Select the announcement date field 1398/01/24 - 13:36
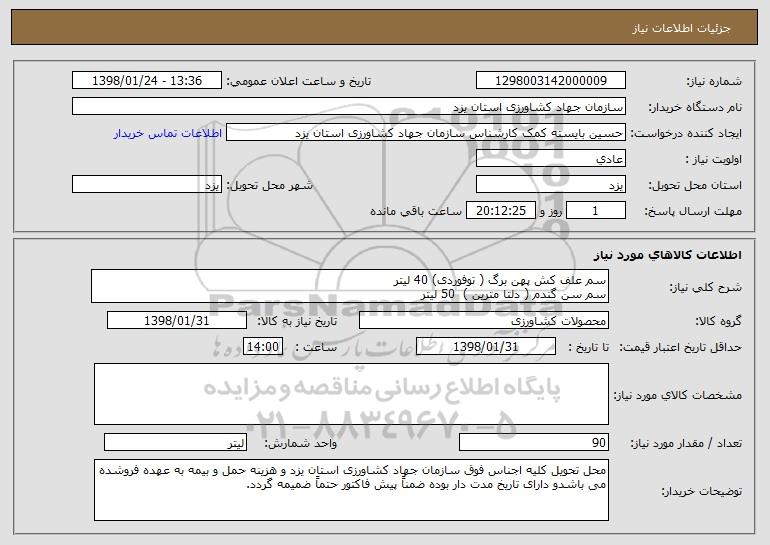The height and width of the screenshot is (545, 770). (147, 81)
